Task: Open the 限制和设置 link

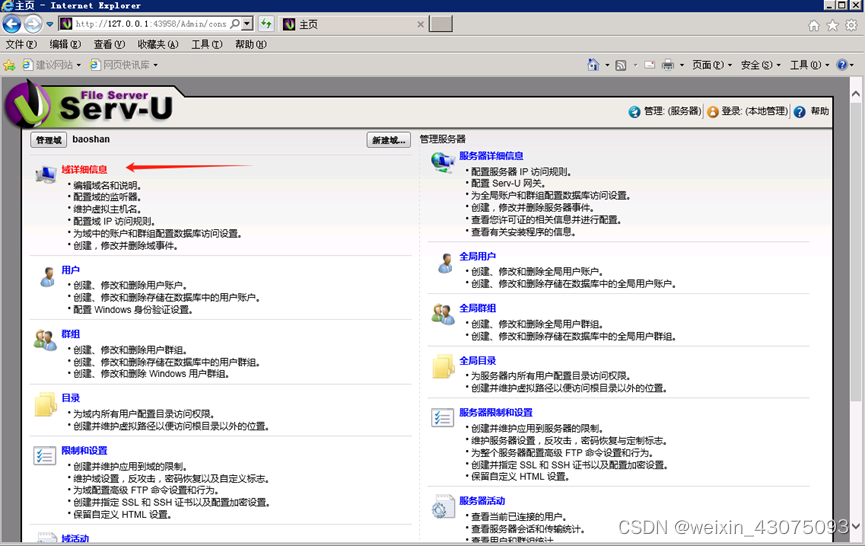Action: coord(84,451)
